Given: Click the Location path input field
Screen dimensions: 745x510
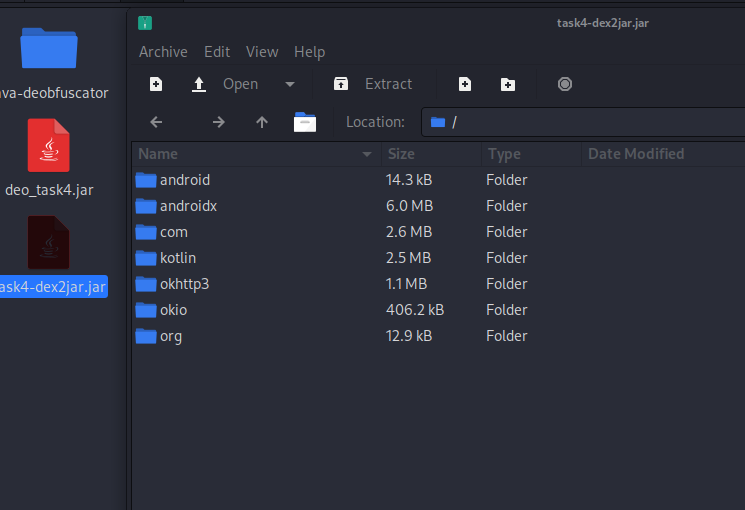Looking at the screenshot, I should click(583, 122).
